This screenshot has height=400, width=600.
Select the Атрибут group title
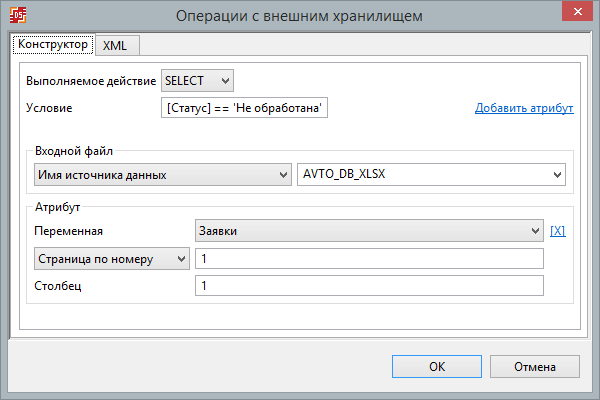57,207
